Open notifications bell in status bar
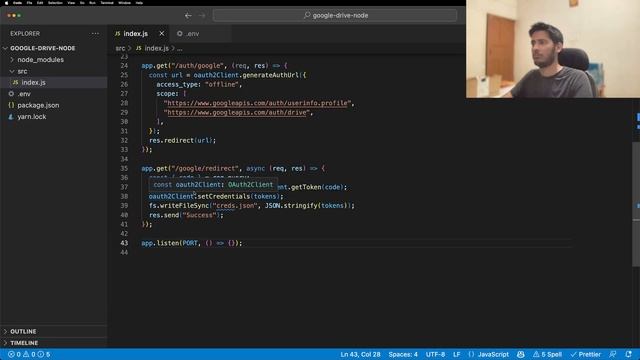640x360 pixels. click(629, 354)
